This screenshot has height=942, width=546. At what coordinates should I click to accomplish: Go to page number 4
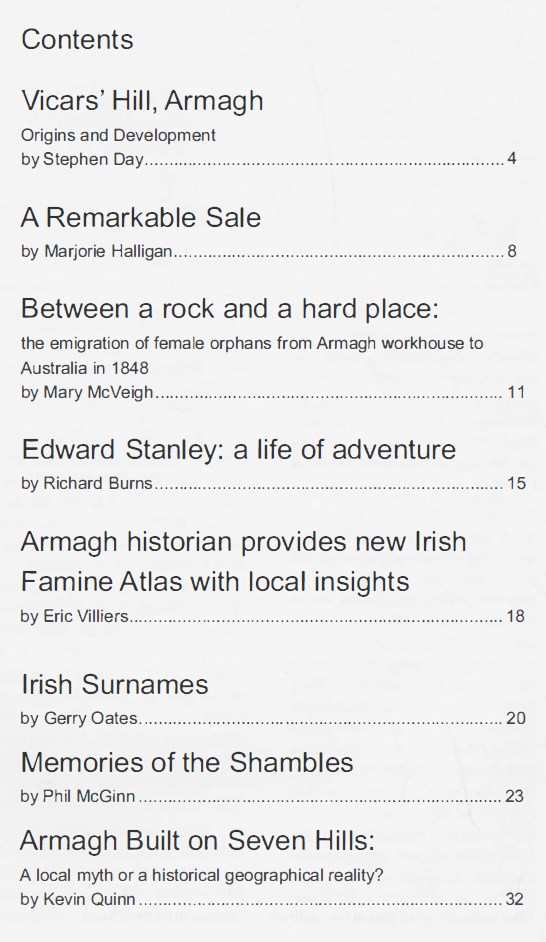512,159
